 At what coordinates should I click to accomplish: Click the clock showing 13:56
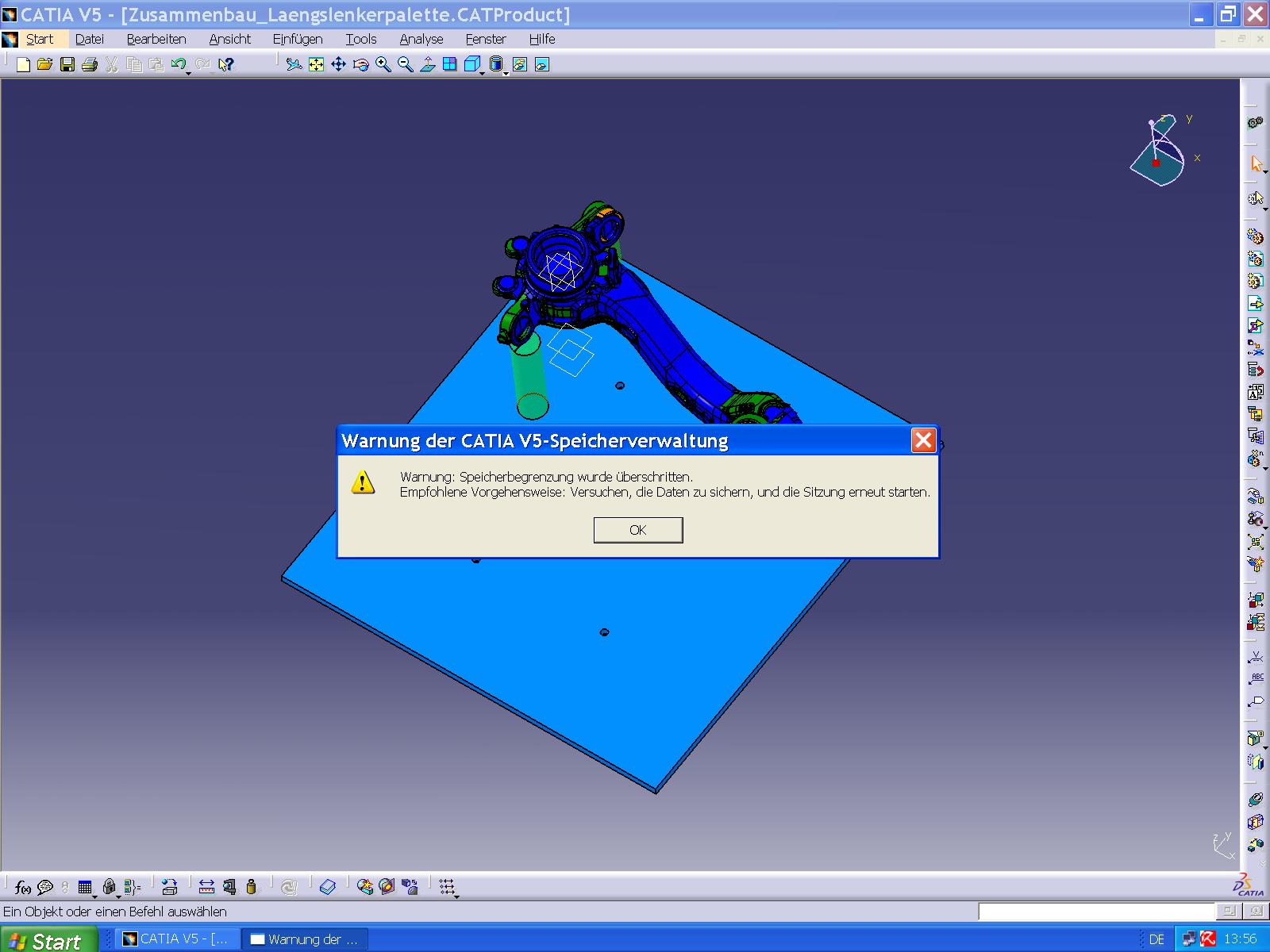click(1241, 939)
